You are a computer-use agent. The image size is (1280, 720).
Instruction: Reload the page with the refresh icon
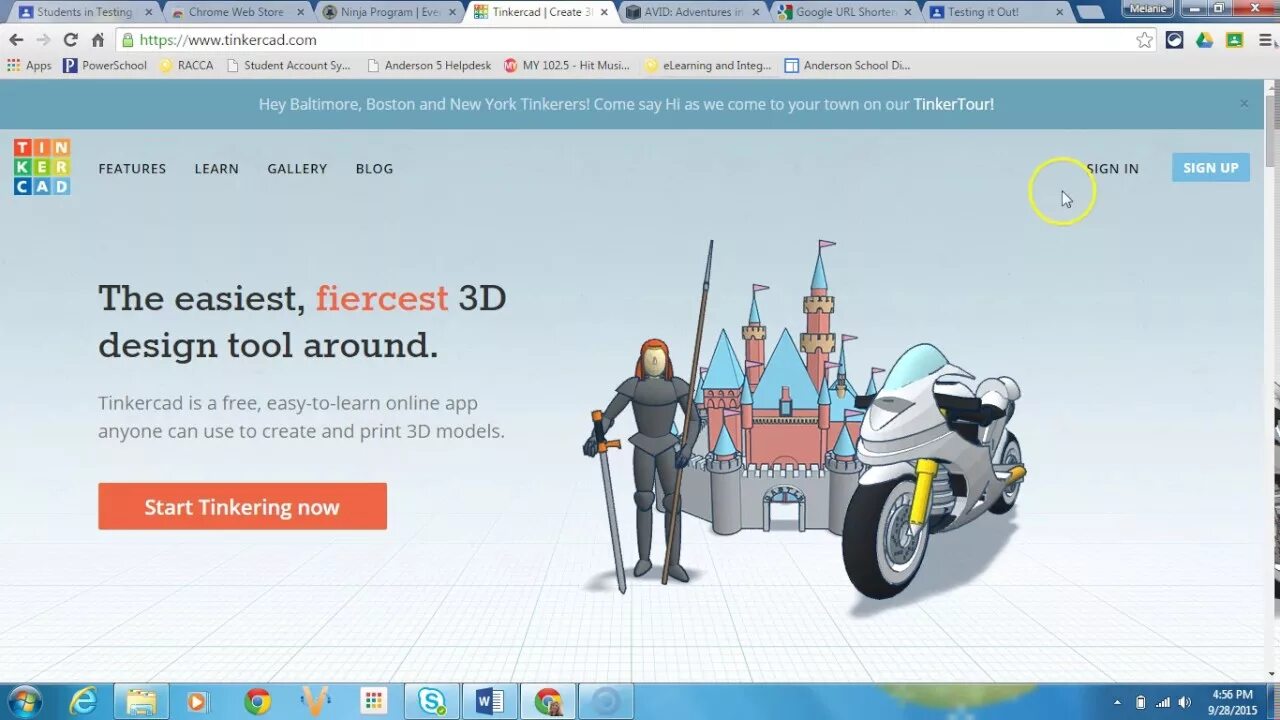pos(70,40)
